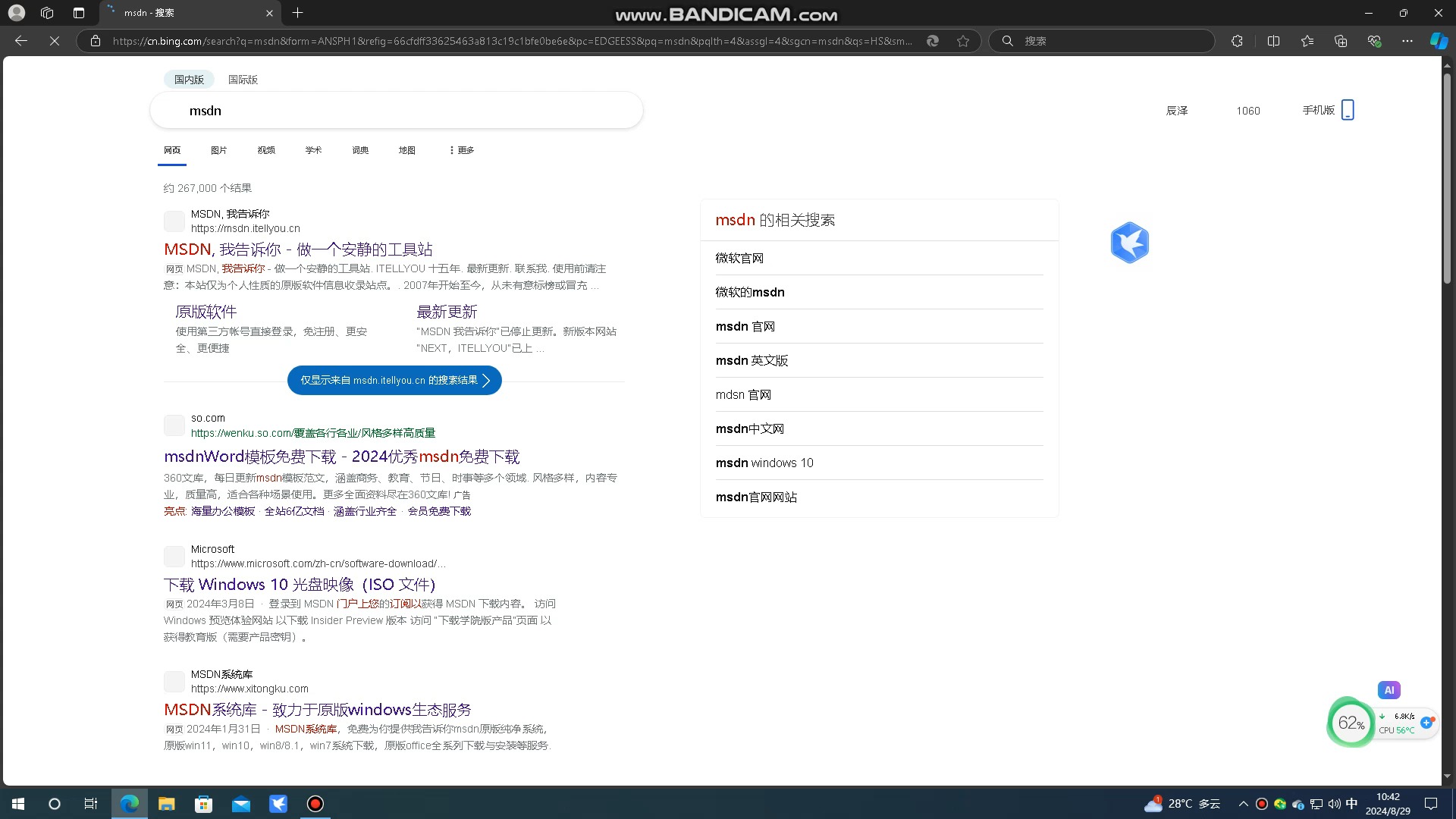Screen dimensions: 1456x819
Task: Select related search msdn官网网站
Action: pyautogui.click(x=756, y=497)
